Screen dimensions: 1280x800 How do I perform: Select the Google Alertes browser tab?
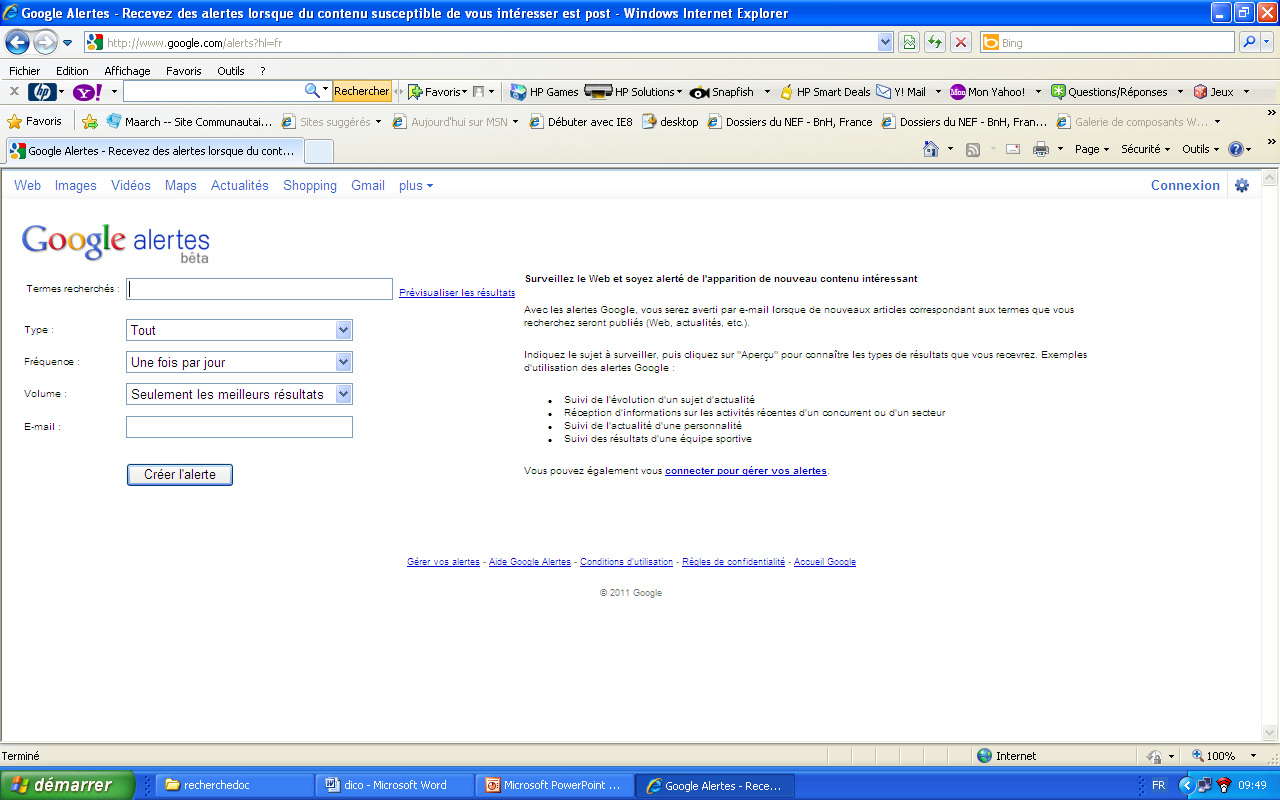click(x=153, y=151)
